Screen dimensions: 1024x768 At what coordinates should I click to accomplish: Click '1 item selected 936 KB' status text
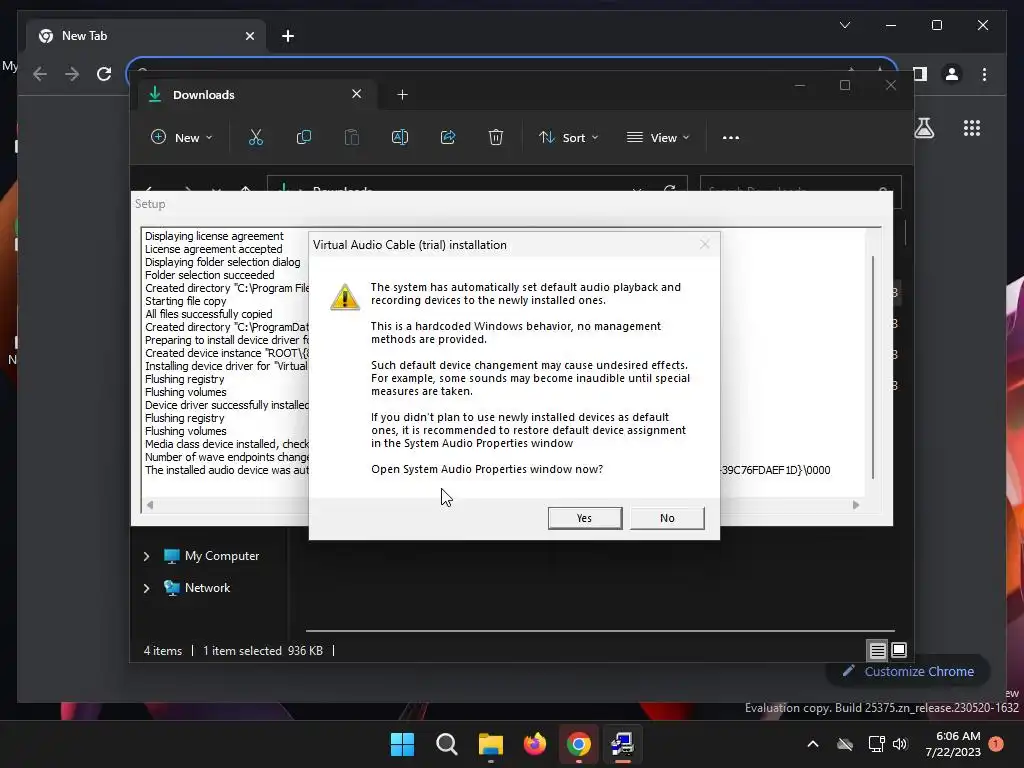(x=263, y=651)
